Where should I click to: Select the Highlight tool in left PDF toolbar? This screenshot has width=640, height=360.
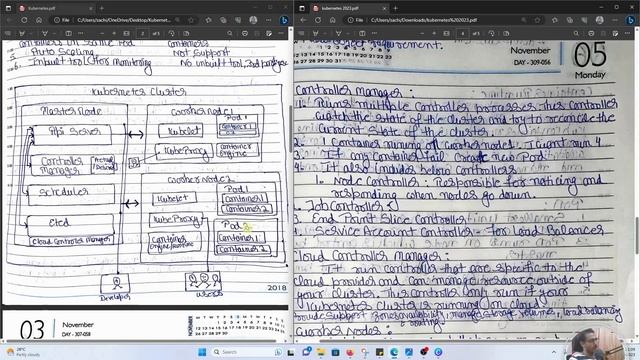pyautogui.click(x=45, y=33)
